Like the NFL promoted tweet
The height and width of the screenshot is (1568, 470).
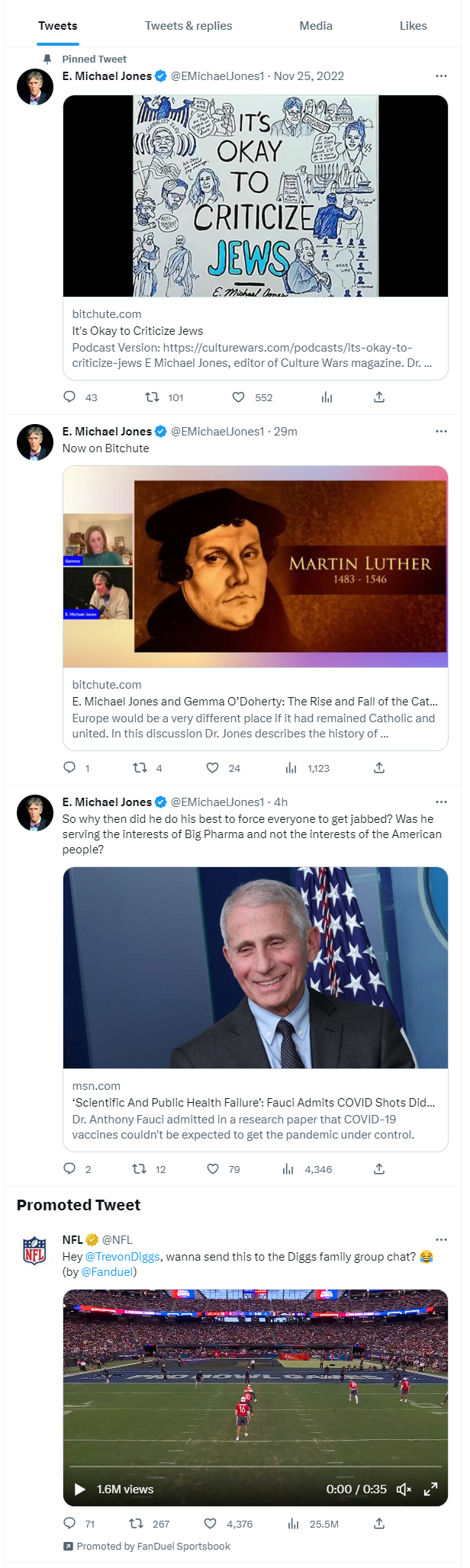(211, 1524)
